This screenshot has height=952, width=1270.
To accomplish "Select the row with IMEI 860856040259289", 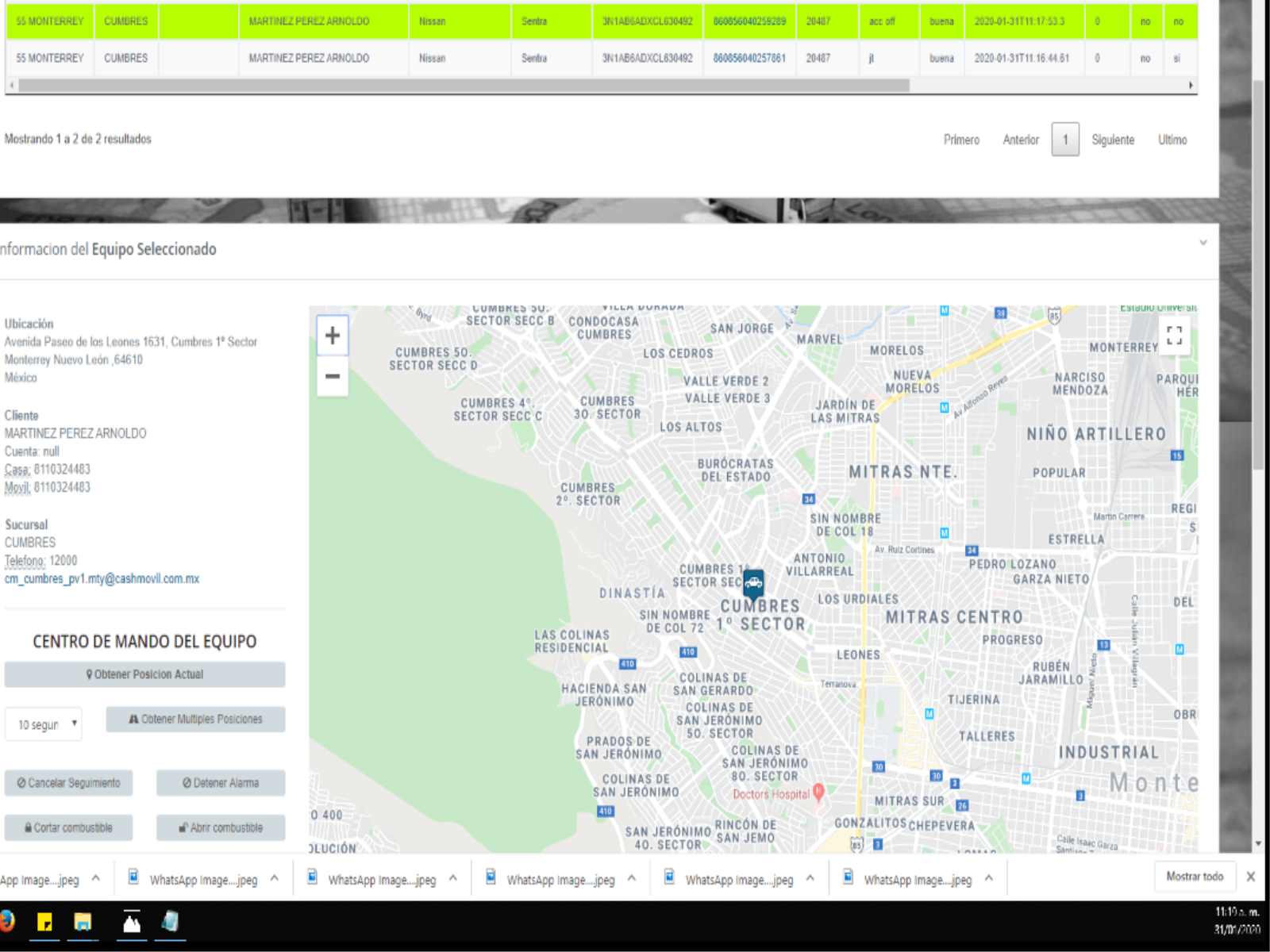I will pos(602,21).
